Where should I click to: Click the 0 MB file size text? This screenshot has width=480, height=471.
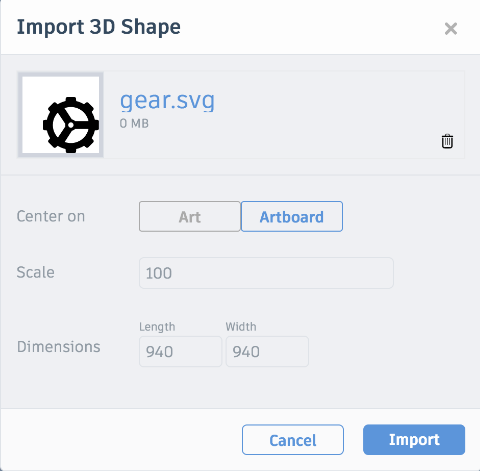134,124
